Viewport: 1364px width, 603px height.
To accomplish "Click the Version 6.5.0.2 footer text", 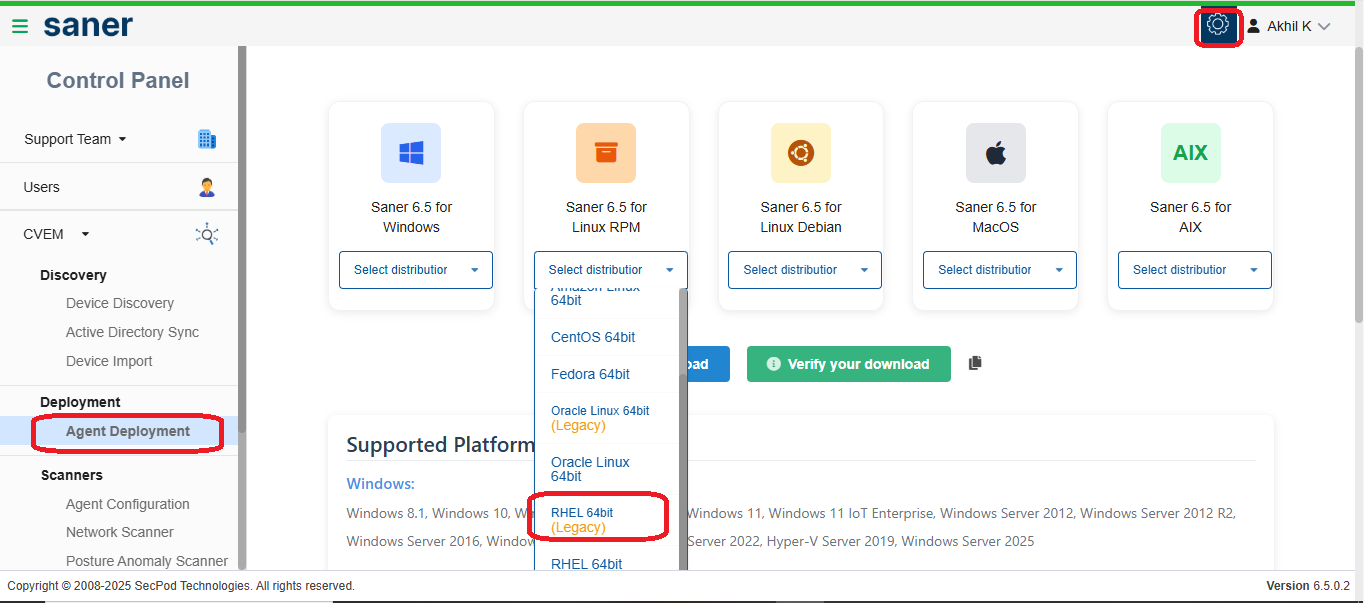I will point(1308,586).
